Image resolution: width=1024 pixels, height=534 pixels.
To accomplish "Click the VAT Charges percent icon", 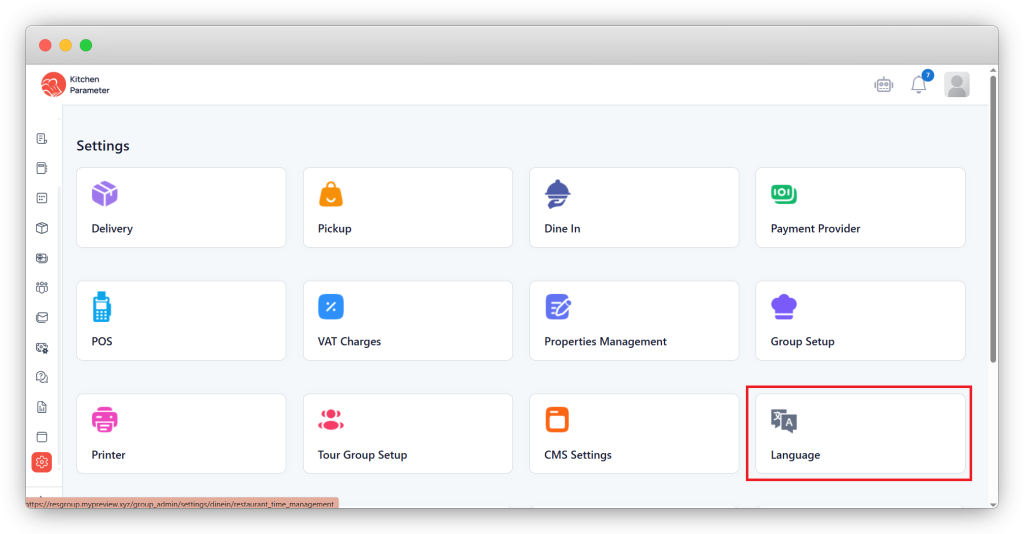I will pyautogui.click(x=331, y=306).
